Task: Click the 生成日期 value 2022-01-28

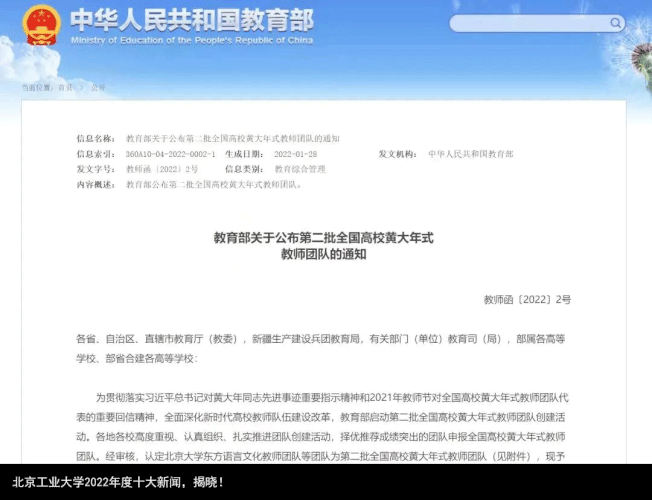Action: click(x=296, y=154)
